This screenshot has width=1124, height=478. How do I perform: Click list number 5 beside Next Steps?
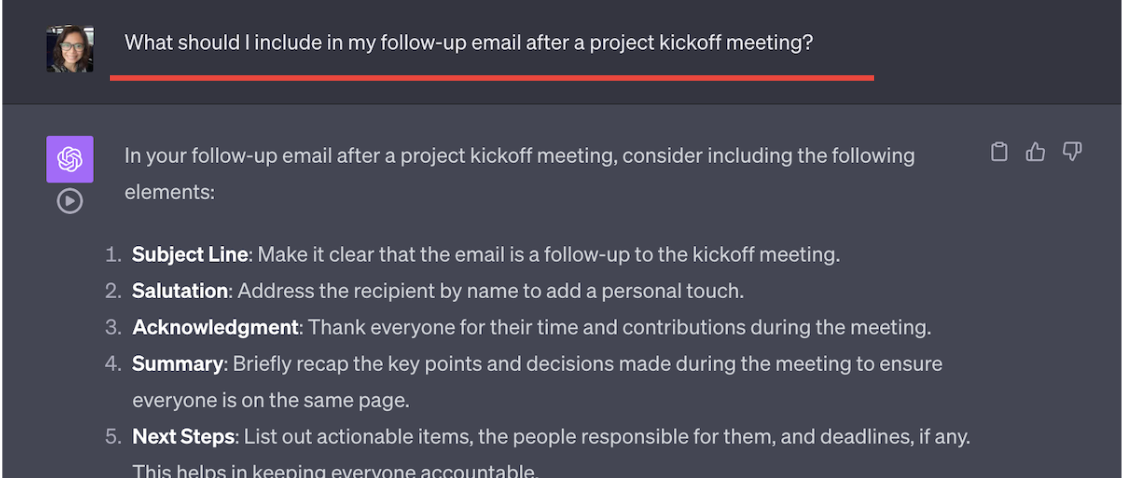click(113, 437)
